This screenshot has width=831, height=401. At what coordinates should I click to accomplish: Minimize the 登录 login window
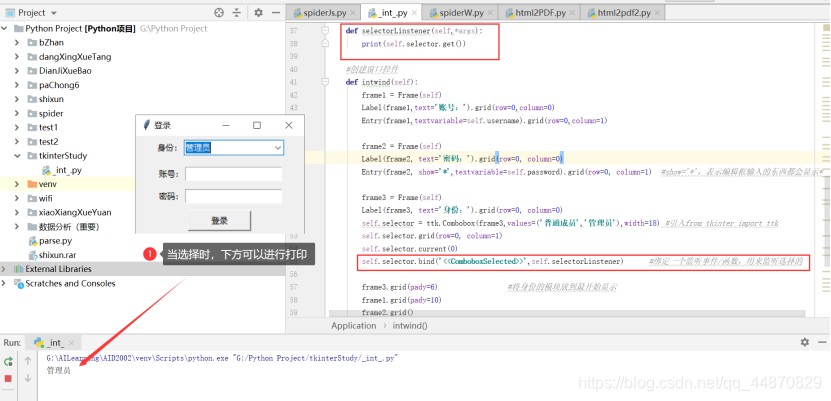226,126
